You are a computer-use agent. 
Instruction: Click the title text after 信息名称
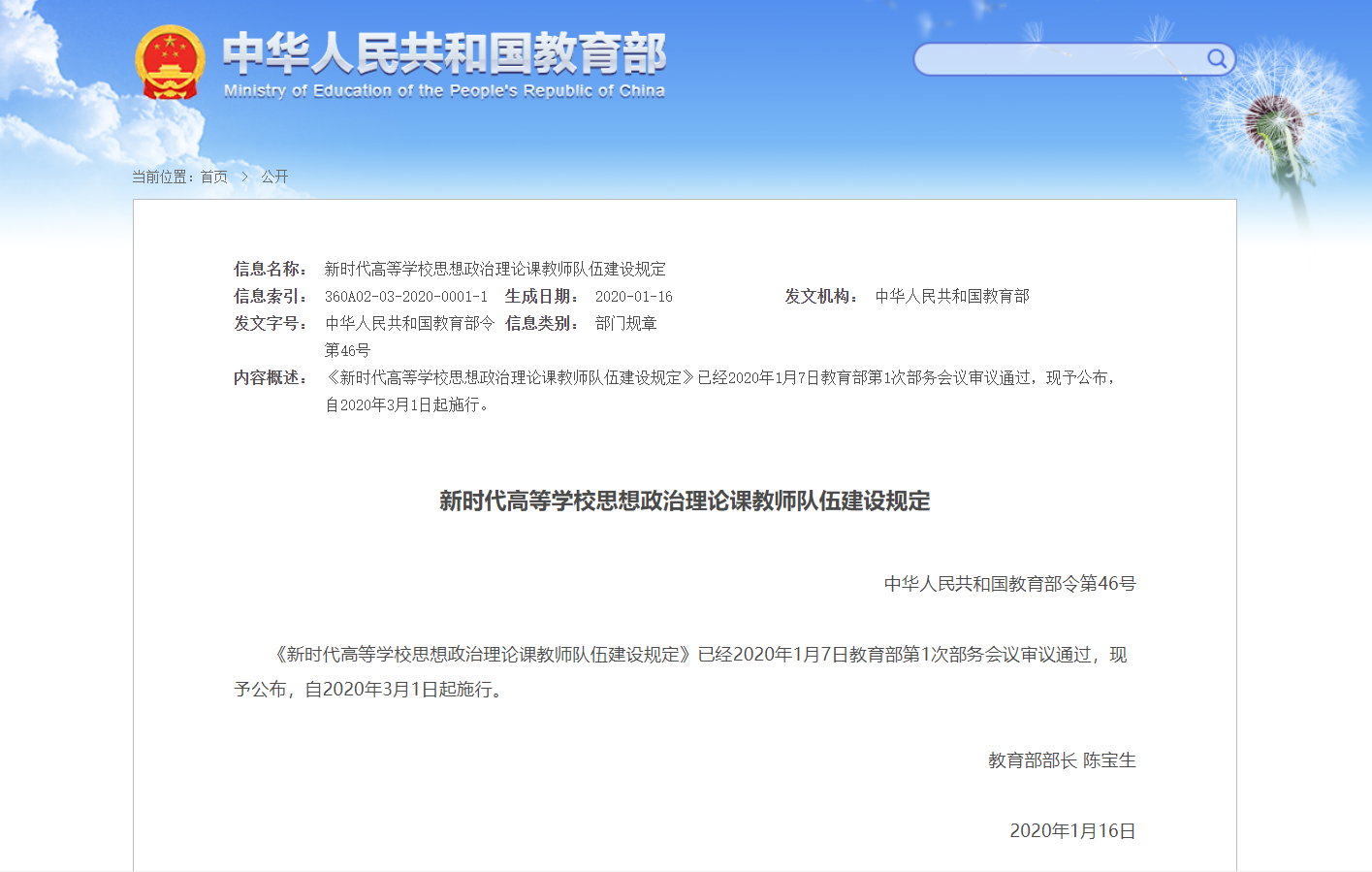click(495, 269)
